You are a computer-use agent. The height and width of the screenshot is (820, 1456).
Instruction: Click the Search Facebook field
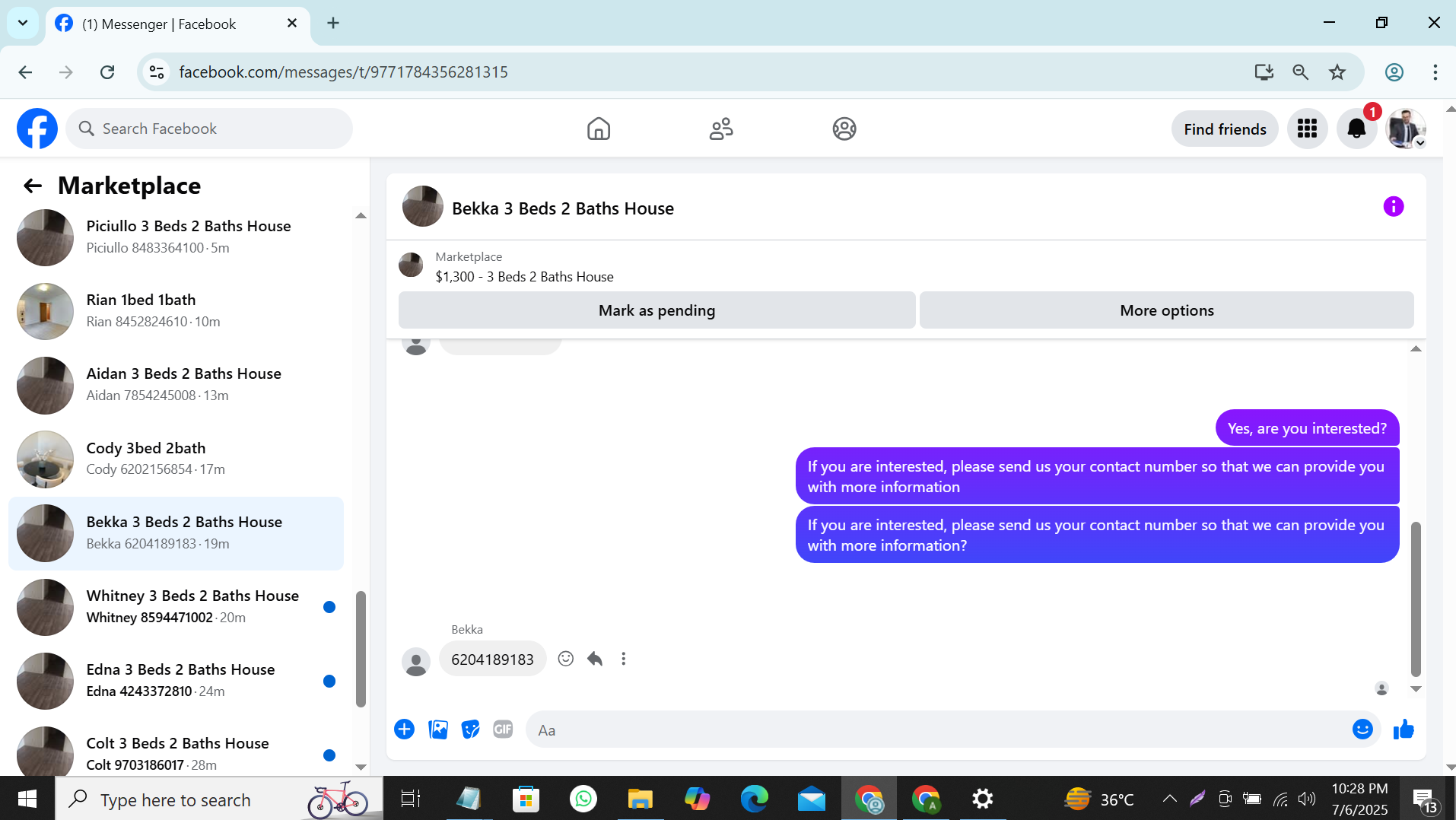[209, 129]
